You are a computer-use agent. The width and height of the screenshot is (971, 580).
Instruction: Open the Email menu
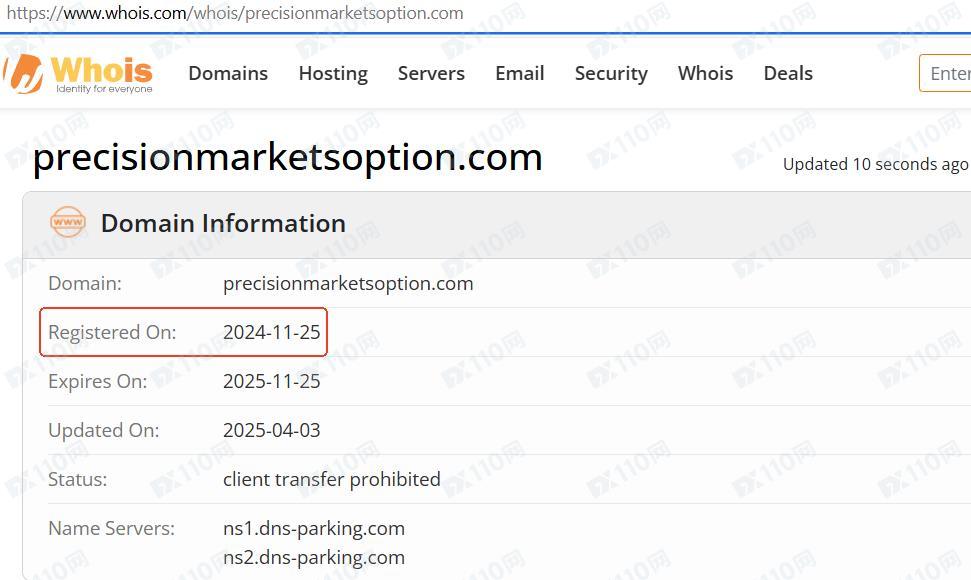pyautogui.click(x=520, y=74)
